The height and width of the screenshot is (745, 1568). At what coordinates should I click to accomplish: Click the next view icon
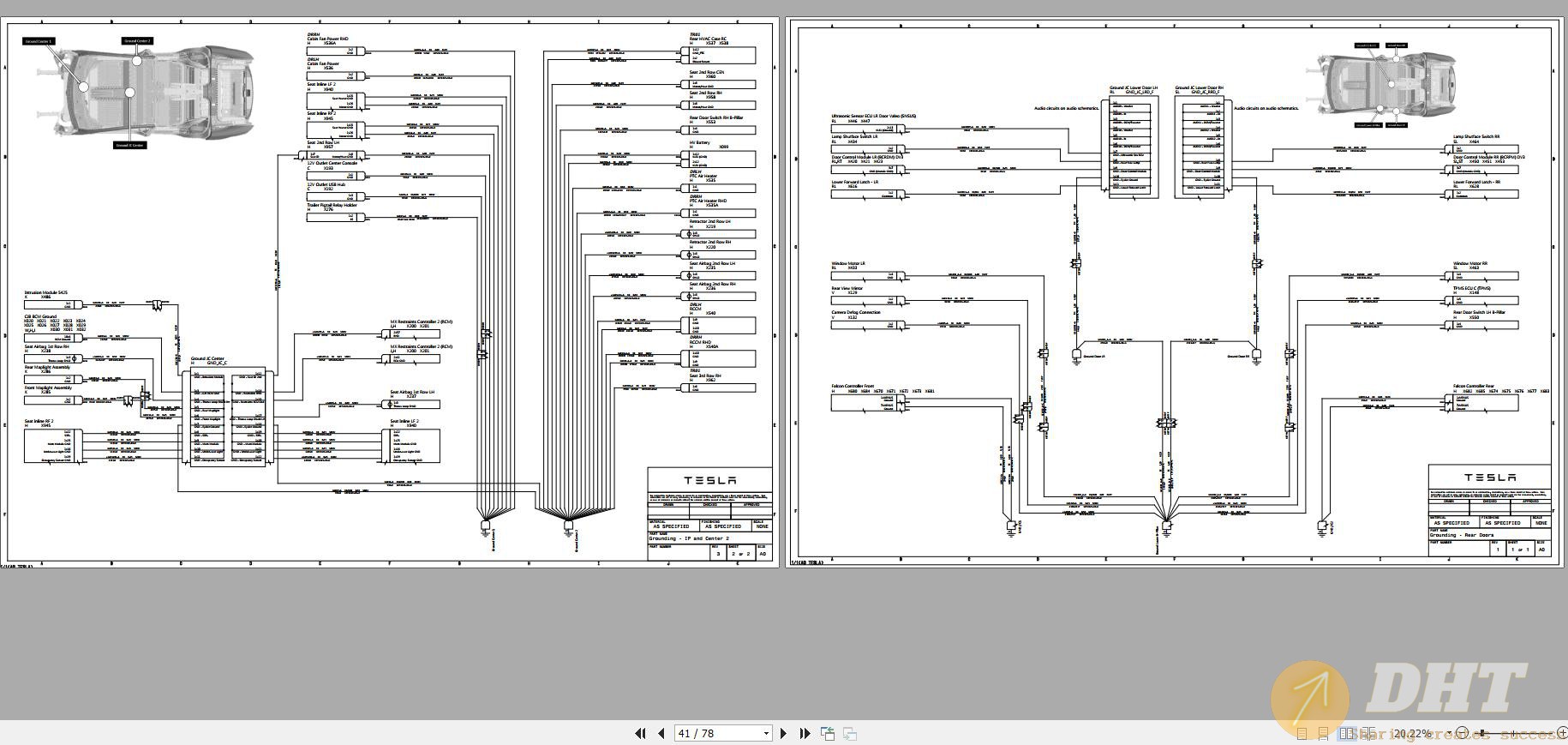coord(850,733)
